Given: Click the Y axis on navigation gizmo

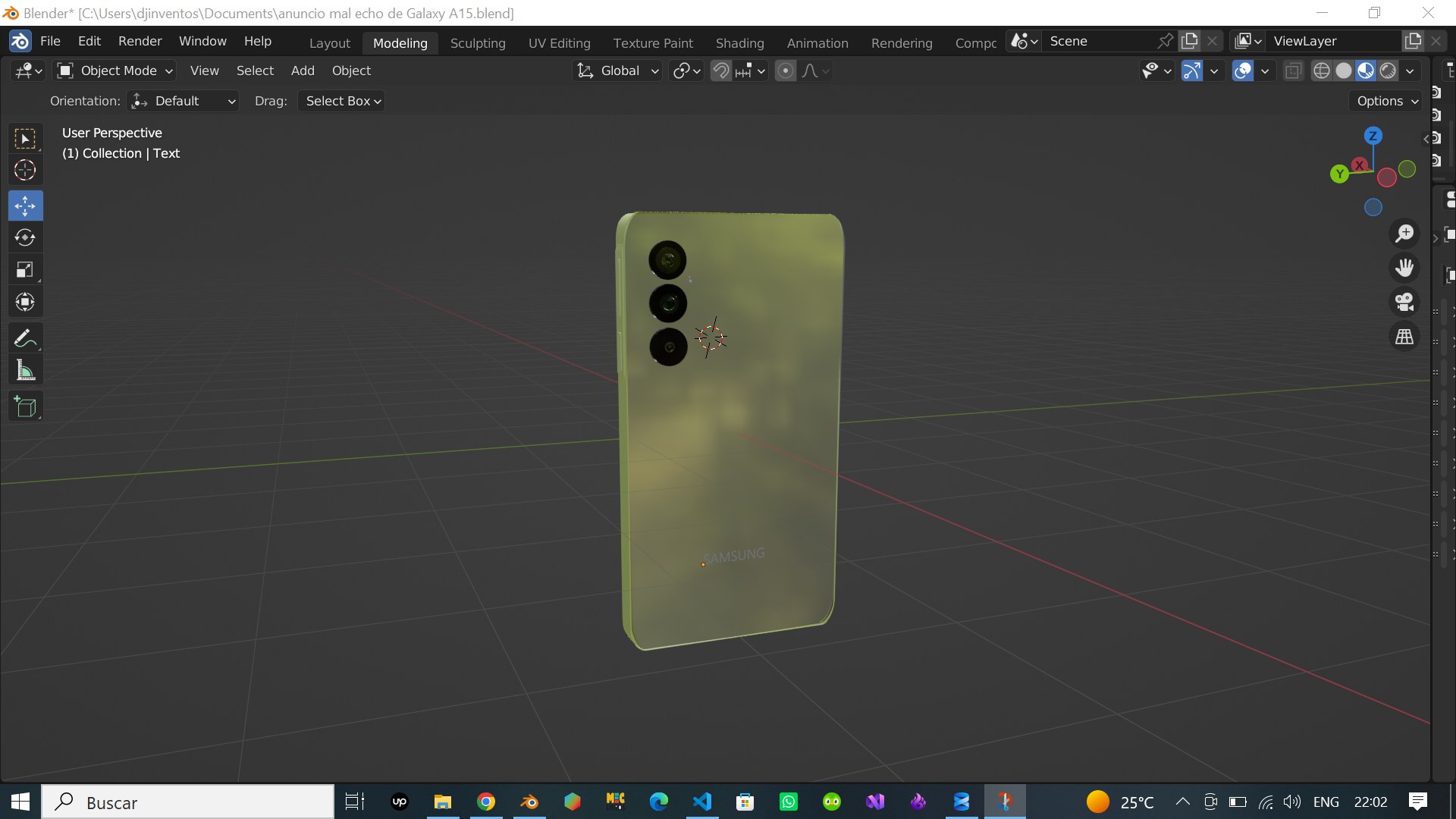Looking at the screenshot, I should (x=1339, y=174).
